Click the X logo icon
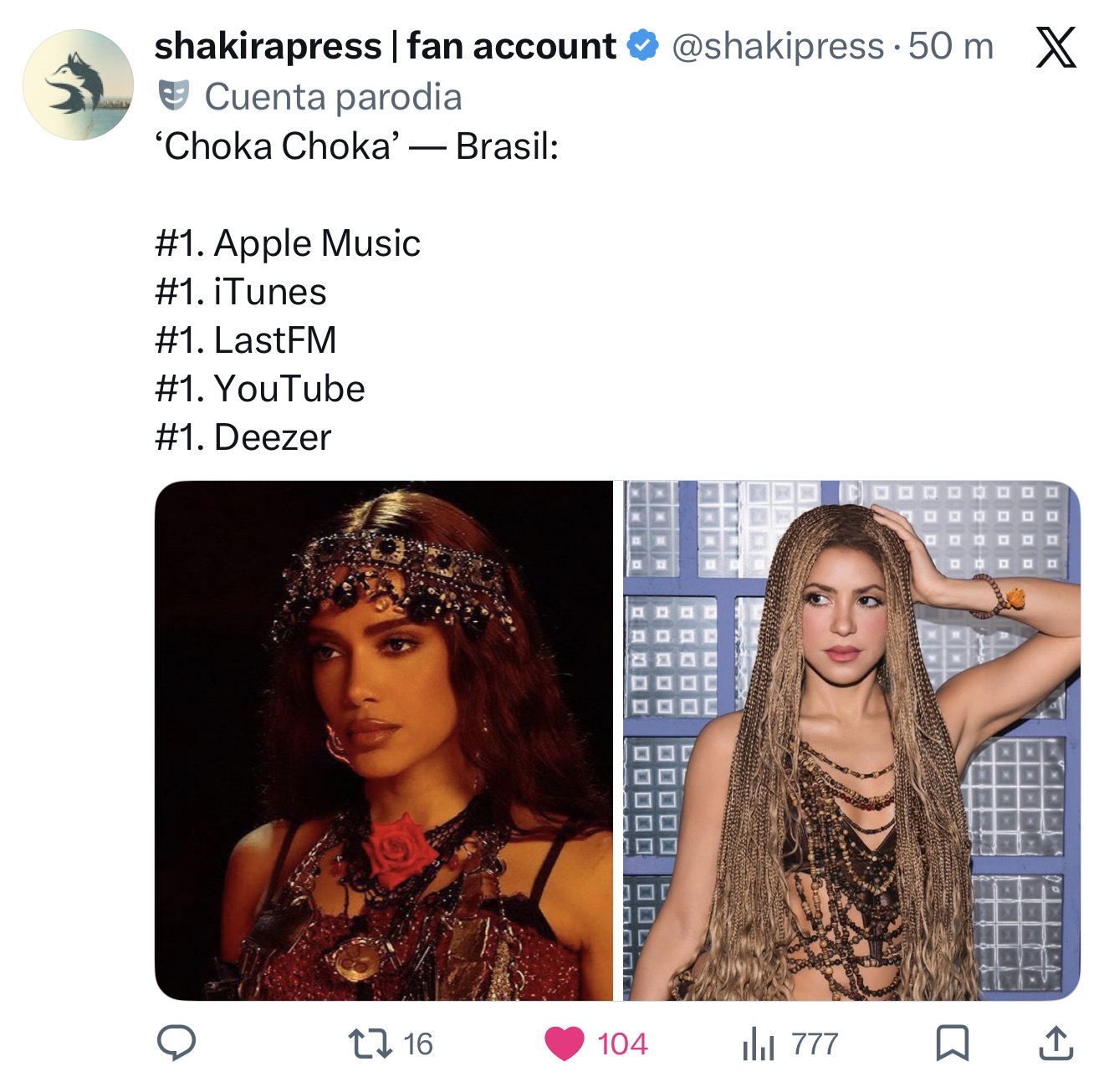 [x=1055, y=47]
